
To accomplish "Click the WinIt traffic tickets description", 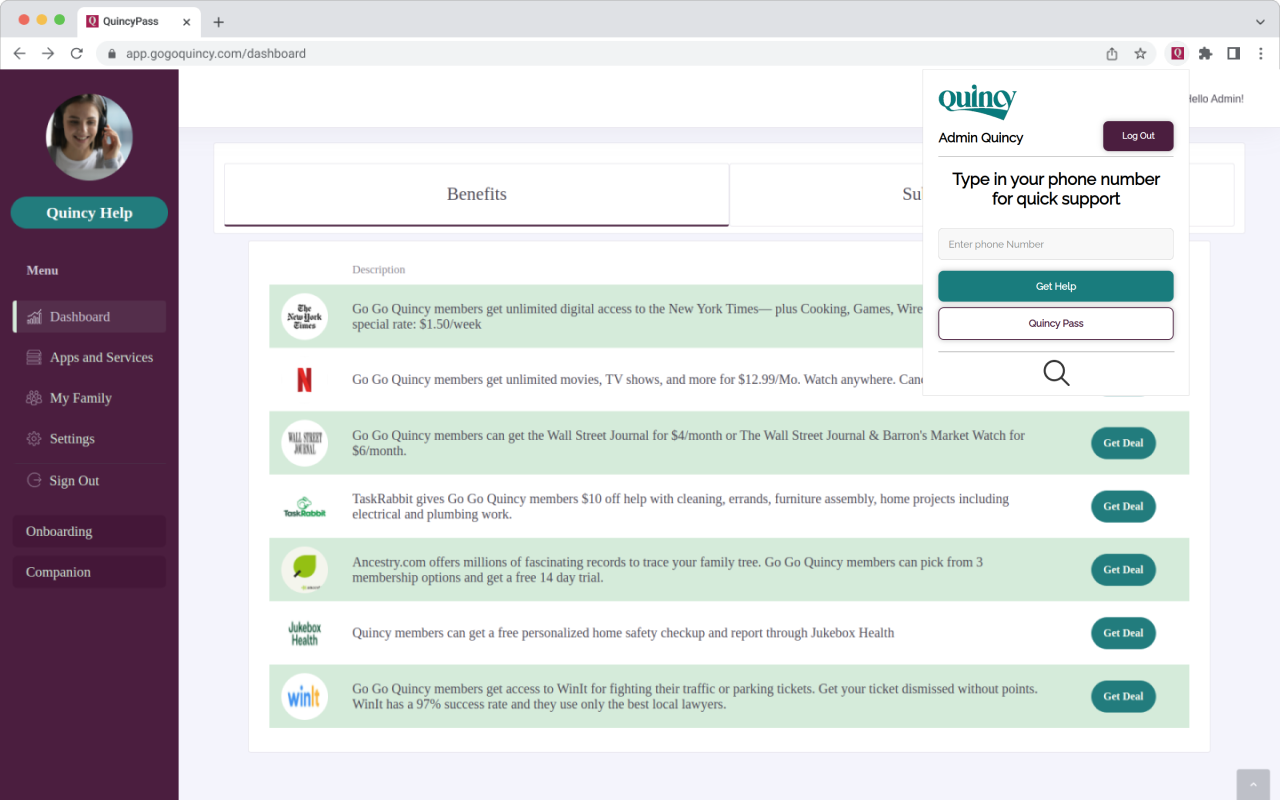I will coord(695,697).
